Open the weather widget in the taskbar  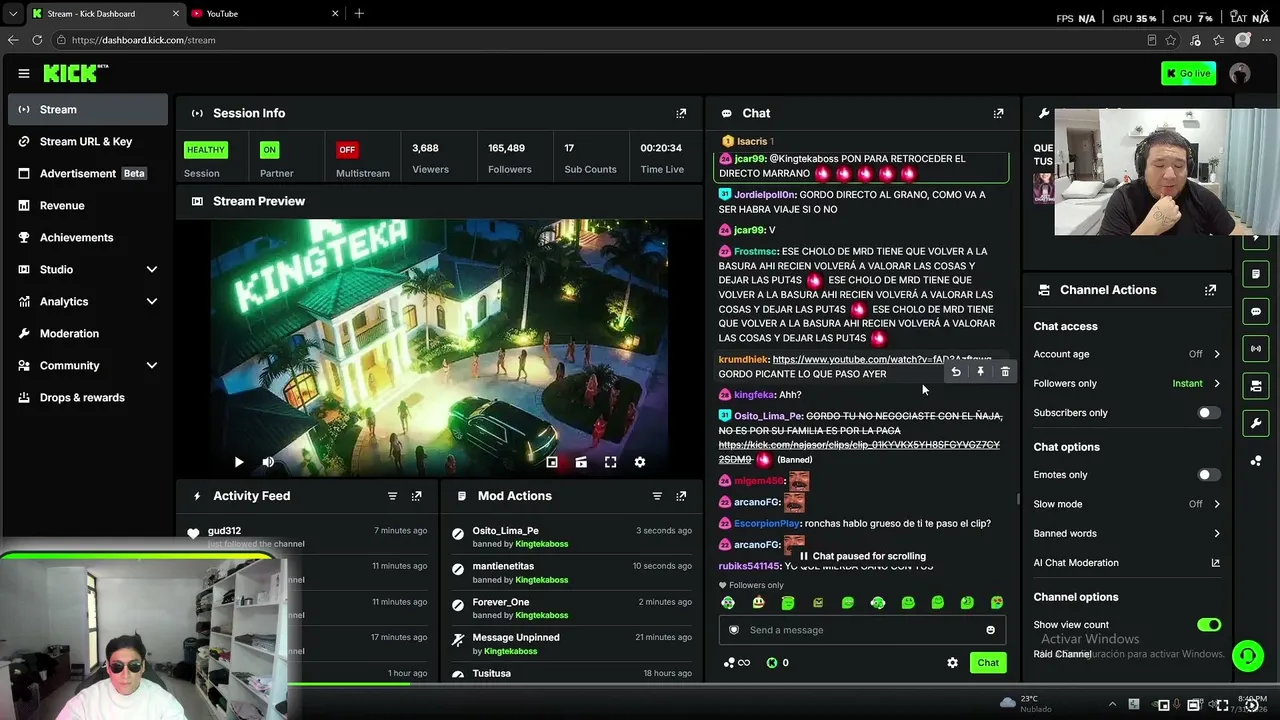(x=1026, y=704)
